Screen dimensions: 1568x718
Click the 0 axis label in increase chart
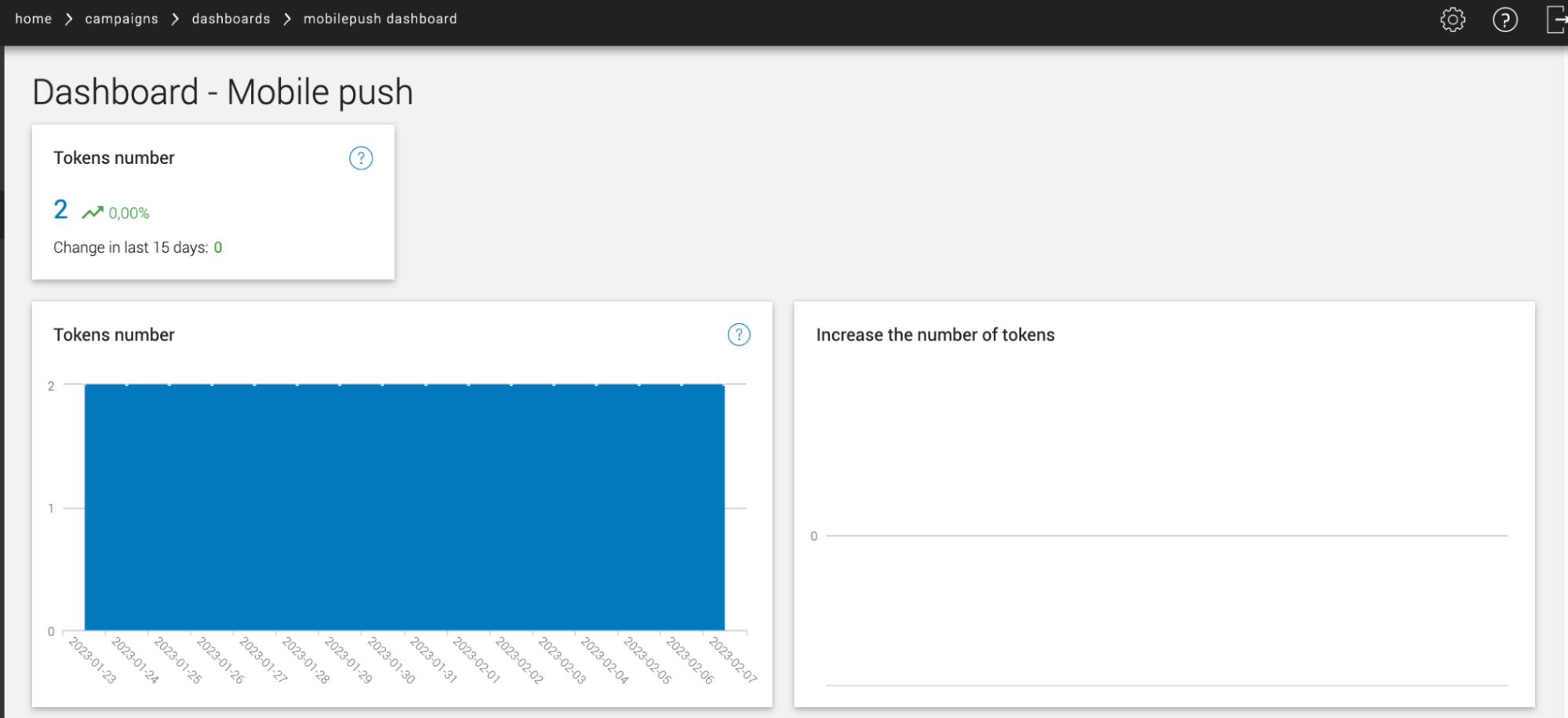(x=813, y=536)
